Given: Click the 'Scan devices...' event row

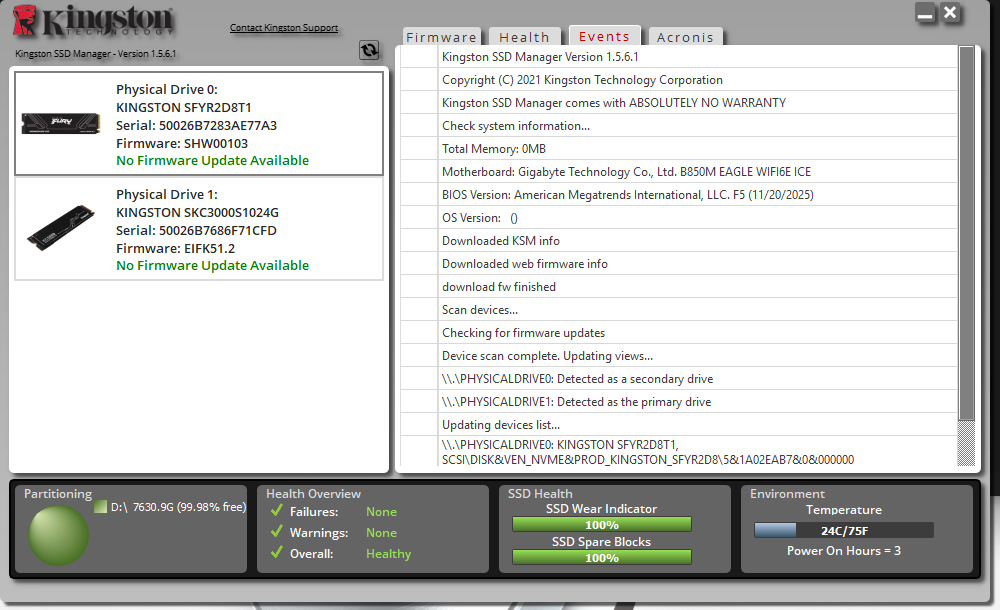Looking at the screenshot, I should 679,309.
